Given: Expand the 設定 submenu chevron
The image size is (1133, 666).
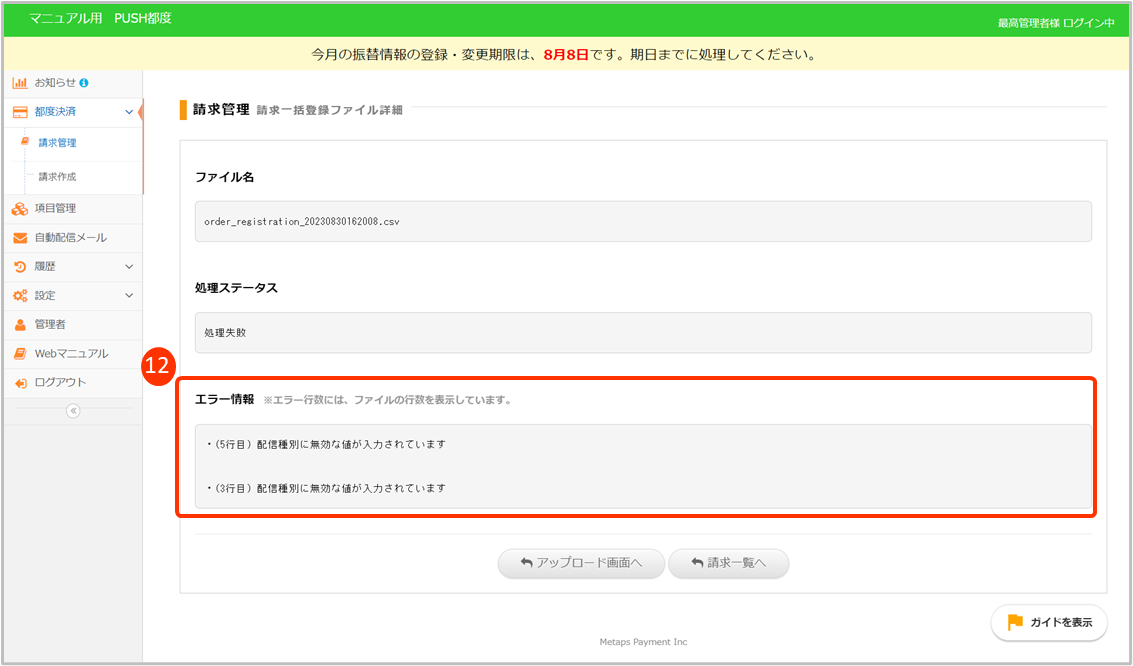Looking at the screenshot, I should point(129,296).
